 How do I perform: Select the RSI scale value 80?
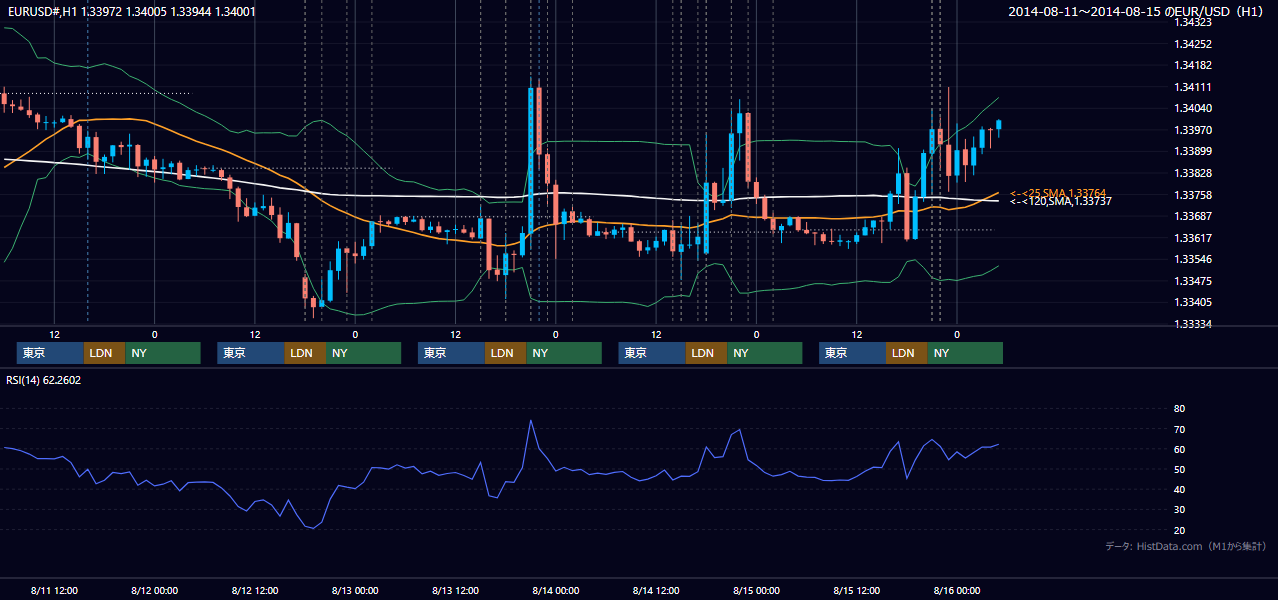[x=1179, y=409]
